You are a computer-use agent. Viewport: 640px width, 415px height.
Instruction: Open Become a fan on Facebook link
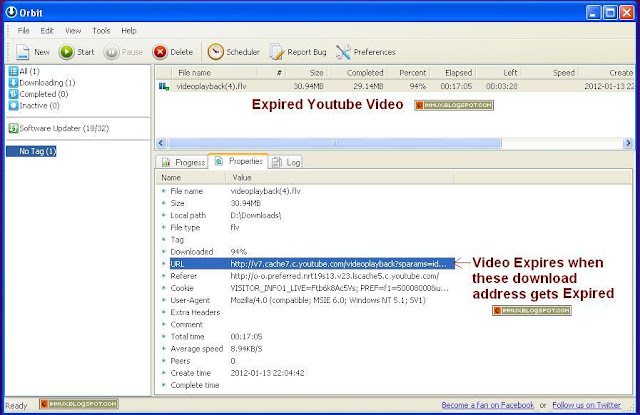point(488,405)
